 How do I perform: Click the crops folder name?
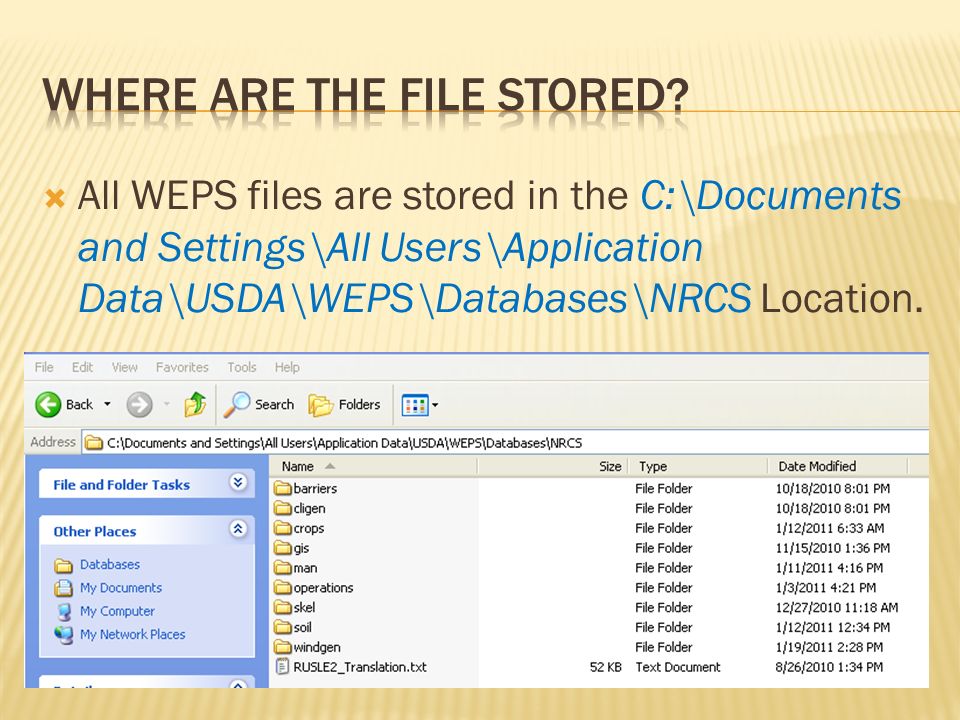pyautogui.click(x=309, y=528)
